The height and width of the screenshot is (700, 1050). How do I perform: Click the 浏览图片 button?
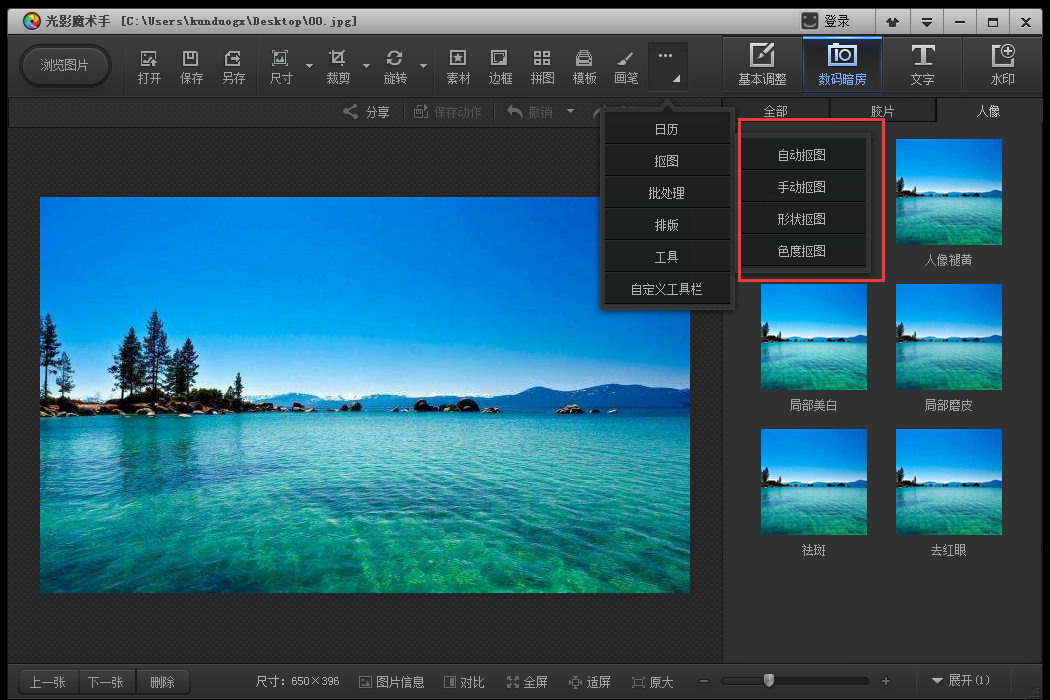(x=65, y=65)
